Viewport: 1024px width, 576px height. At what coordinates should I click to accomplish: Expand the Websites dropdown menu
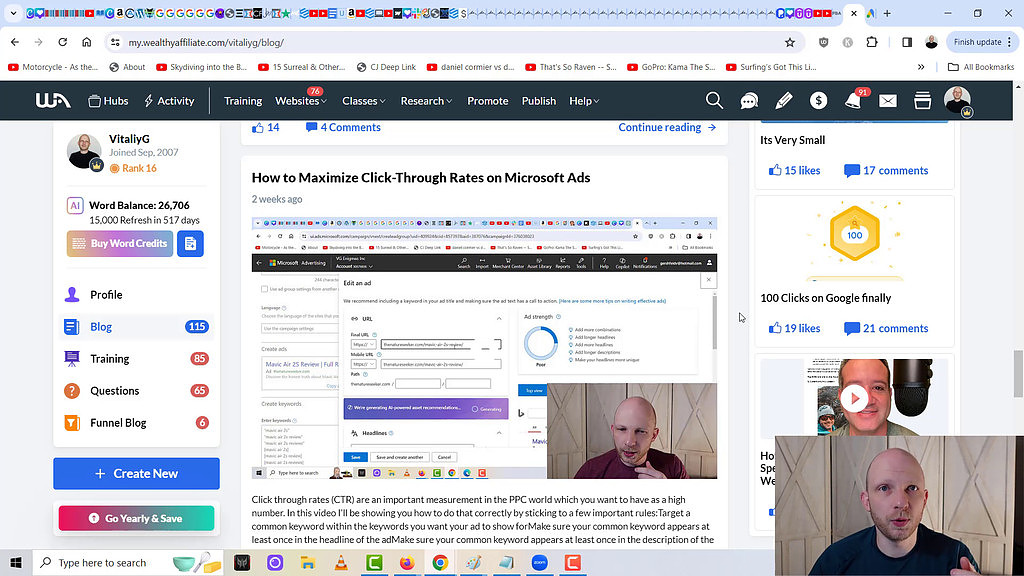pos(300,101)
